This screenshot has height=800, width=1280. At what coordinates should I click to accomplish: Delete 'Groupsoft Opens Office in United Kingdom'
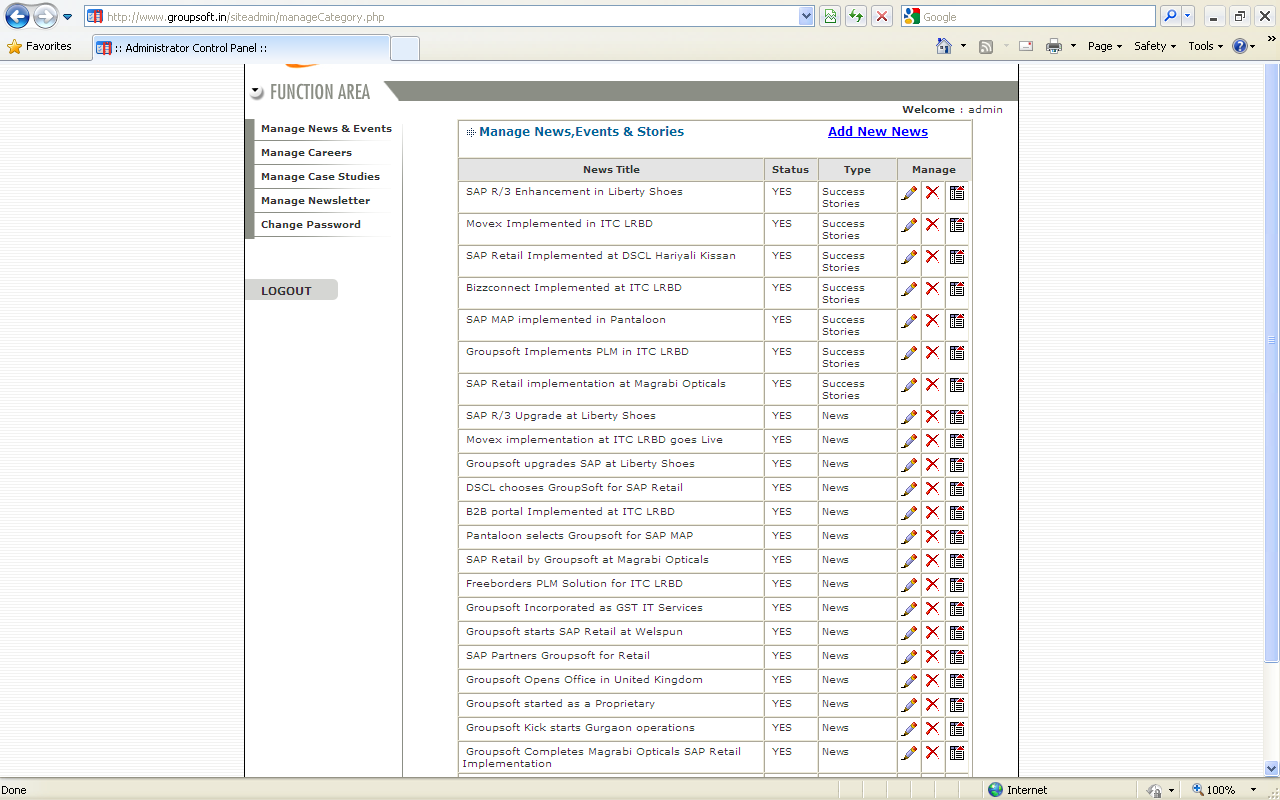coord(932,681)
